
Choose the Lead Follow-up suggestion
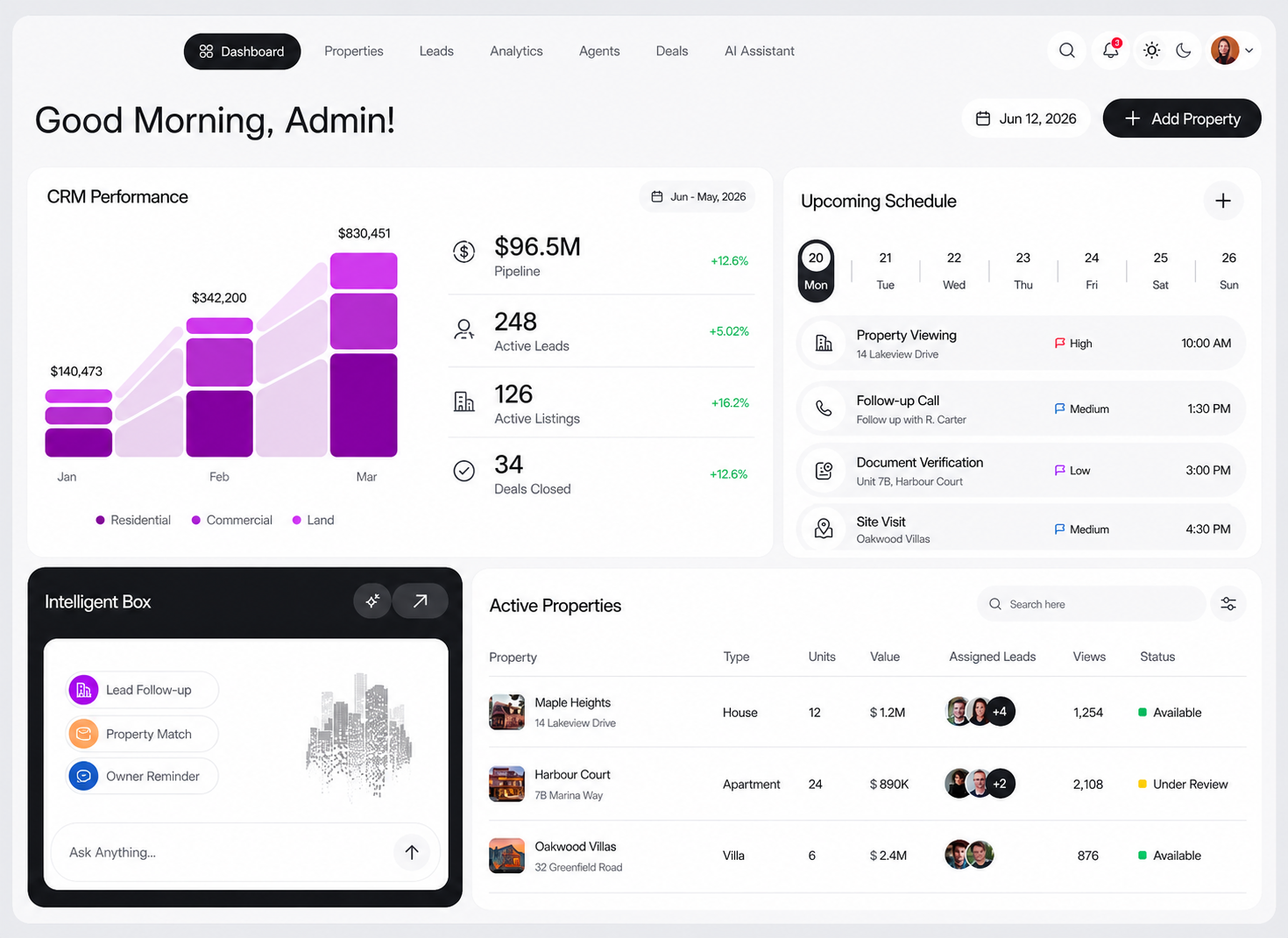coord(142,690)
